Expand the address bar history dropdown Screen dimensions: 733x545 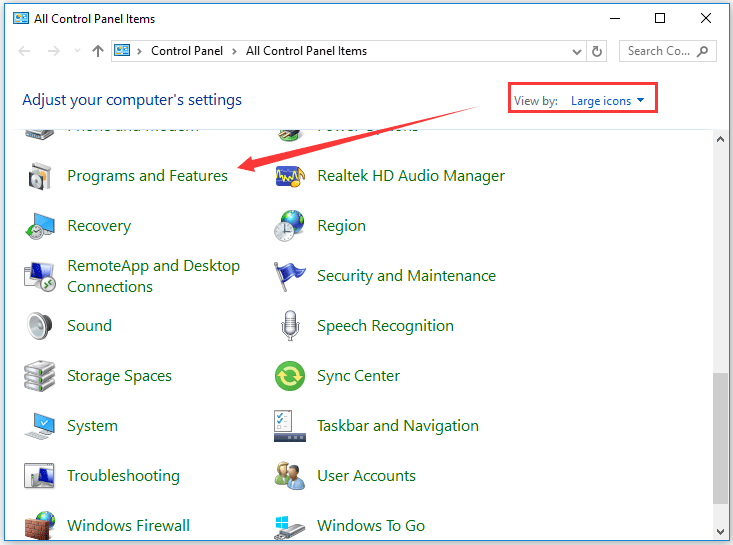pyautogui.click(x=577, y=51)
